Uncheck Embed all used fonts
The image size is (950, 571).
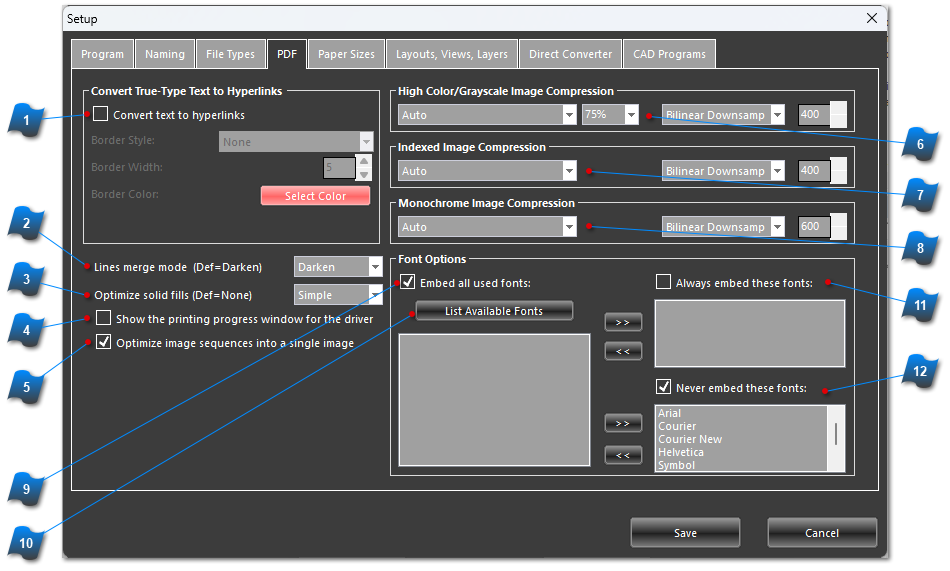point(408,283)
